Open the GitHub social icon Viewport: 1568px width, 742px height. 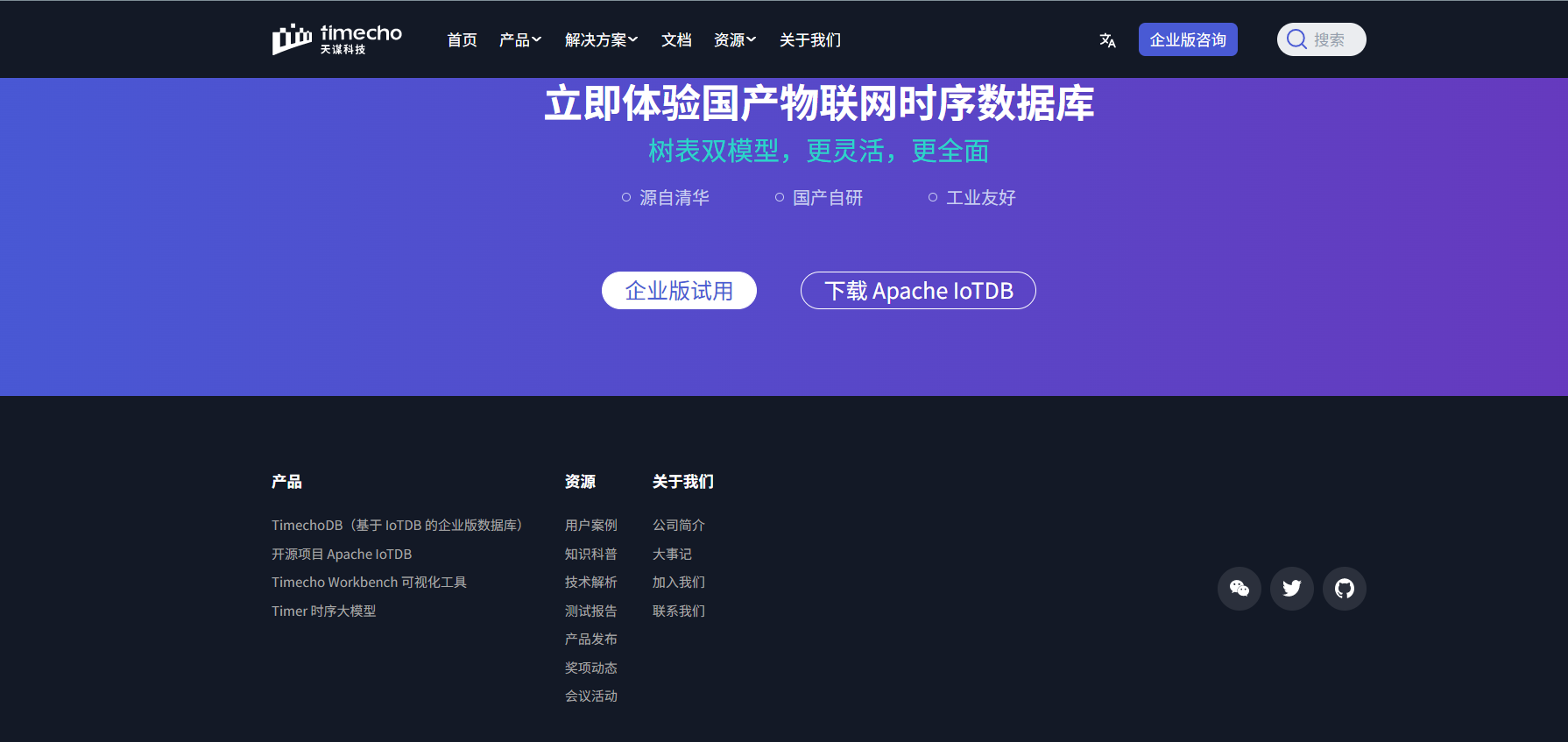(x=1345, y=589)
